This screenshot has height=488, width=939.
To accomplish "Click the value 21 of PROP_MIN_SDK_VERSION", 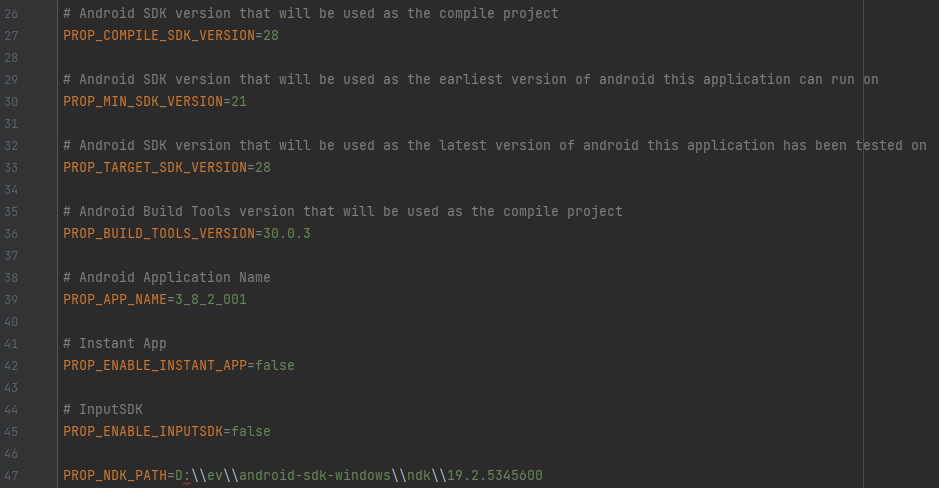I will pos(239,101).
